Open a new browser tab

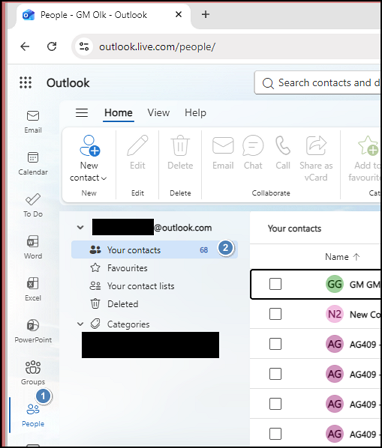click(x=206, y=14)
